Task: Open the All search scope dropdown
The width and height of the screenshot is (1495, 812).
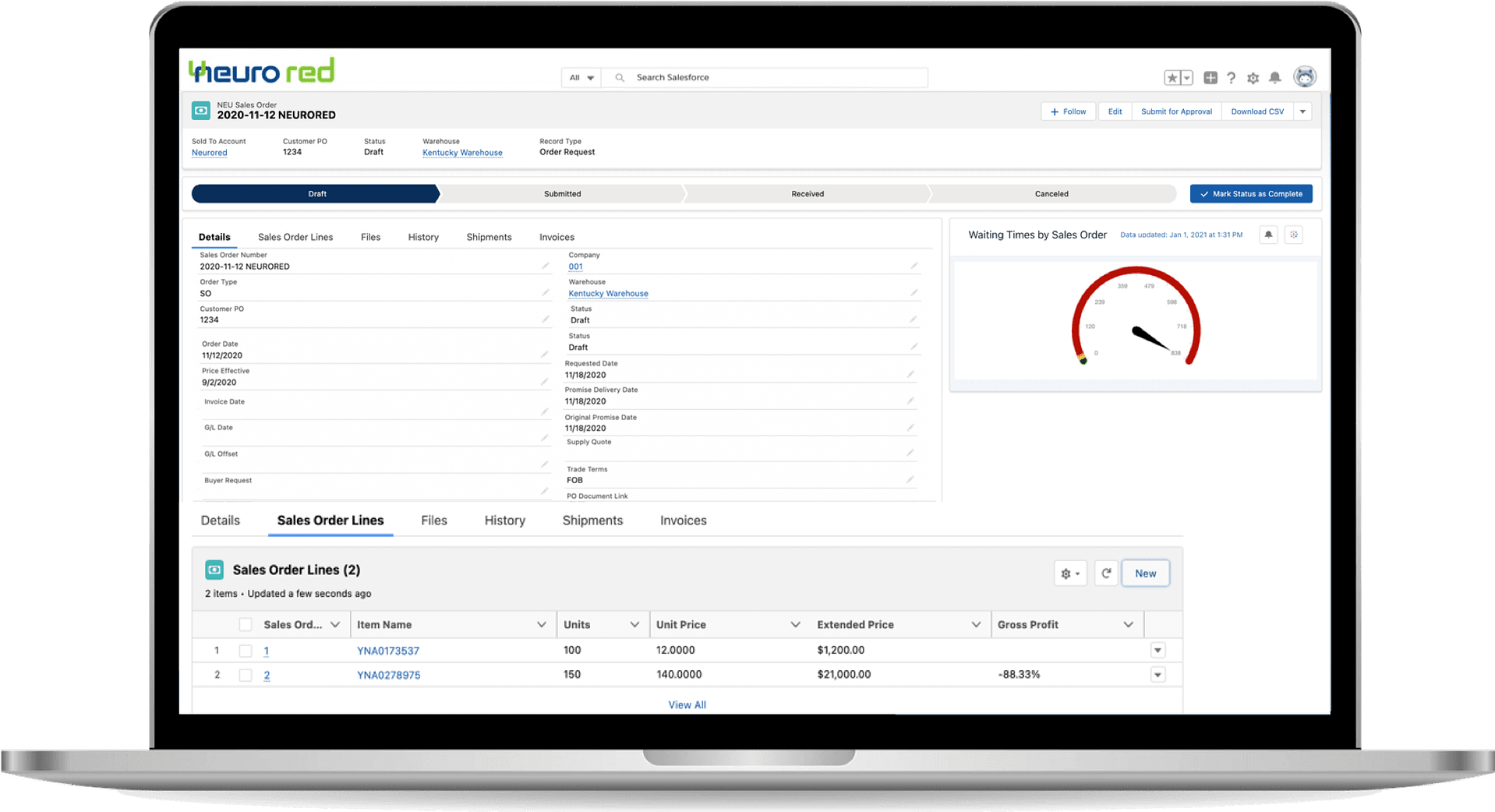Action: 581,78
